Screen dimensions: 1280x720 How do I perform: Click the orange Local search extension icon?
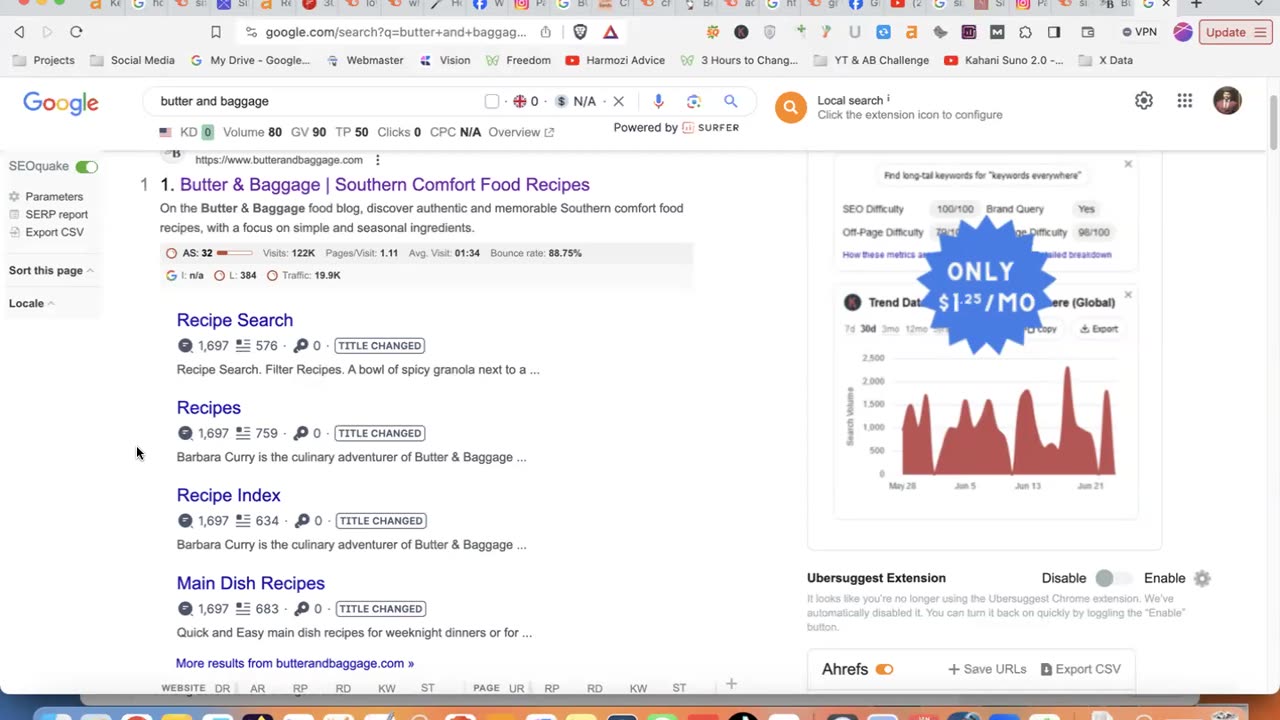(x=790, y=107)
